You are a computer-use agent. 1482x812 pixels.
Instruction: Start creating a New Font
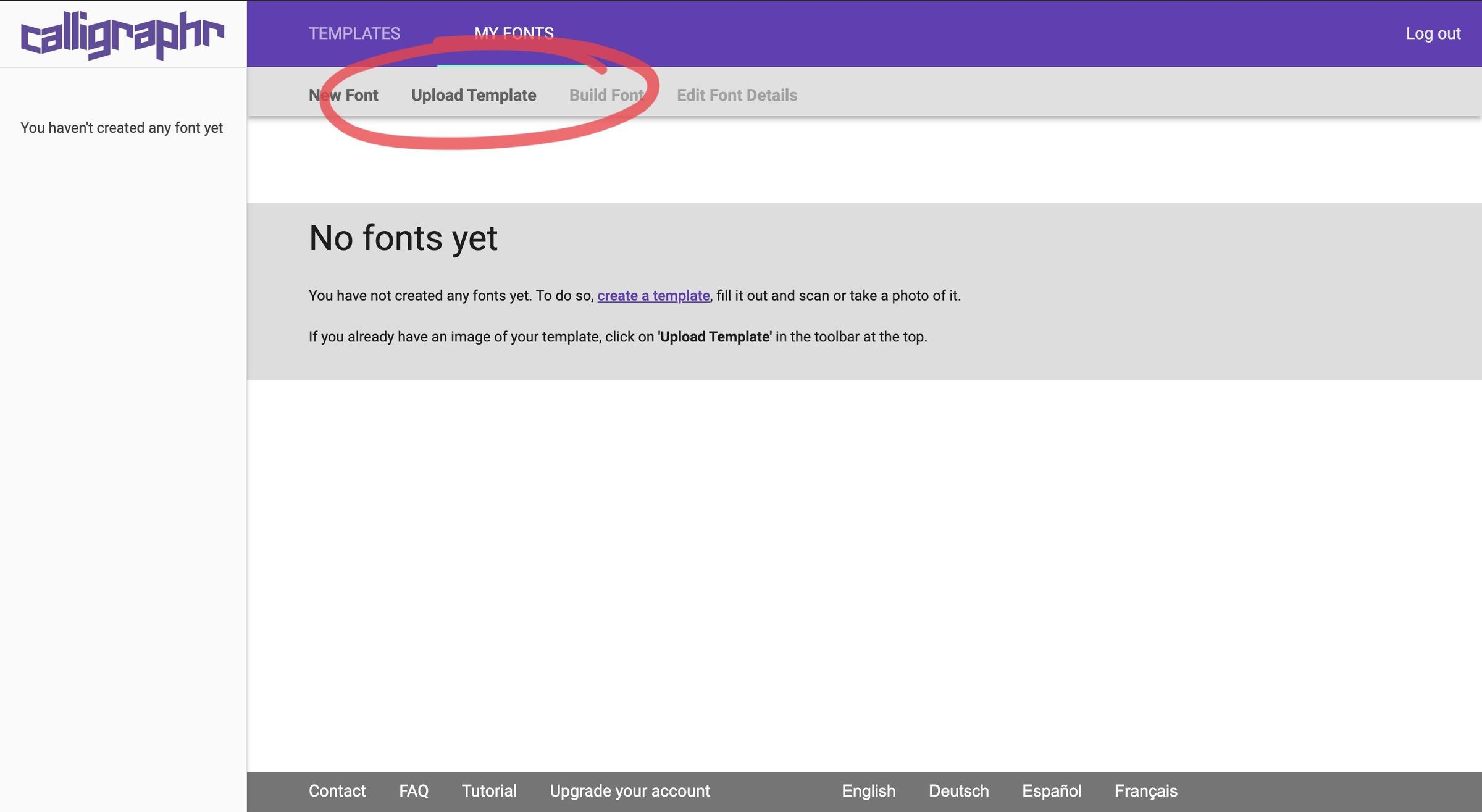tap(343, 95)
